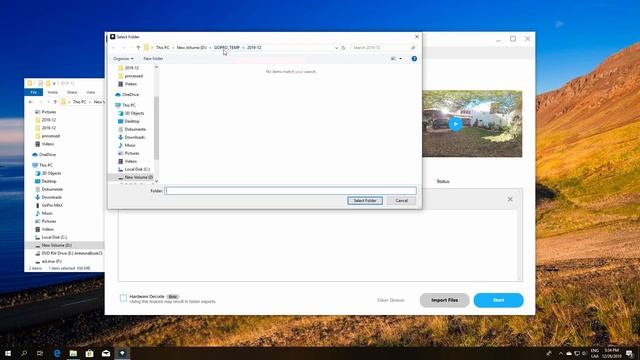
Task: Open the Quick Access Toolbar dropdown in File Explorer title bar
Action: tap(54, 83)
